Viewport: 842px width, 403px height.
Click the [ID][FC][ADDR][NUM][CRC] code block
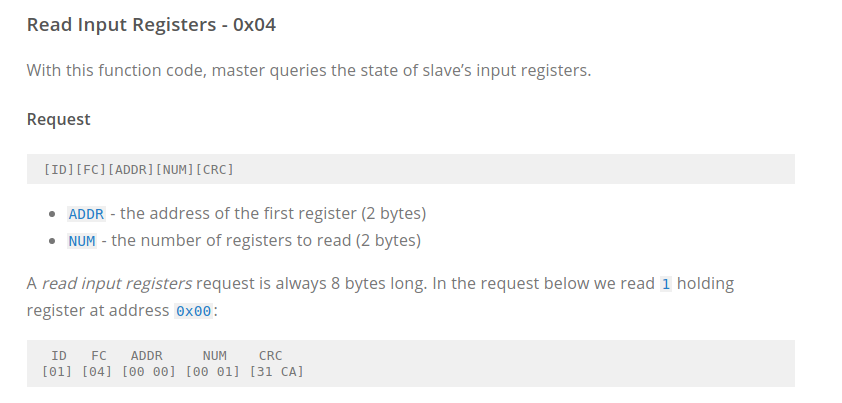tap(411, 169)
